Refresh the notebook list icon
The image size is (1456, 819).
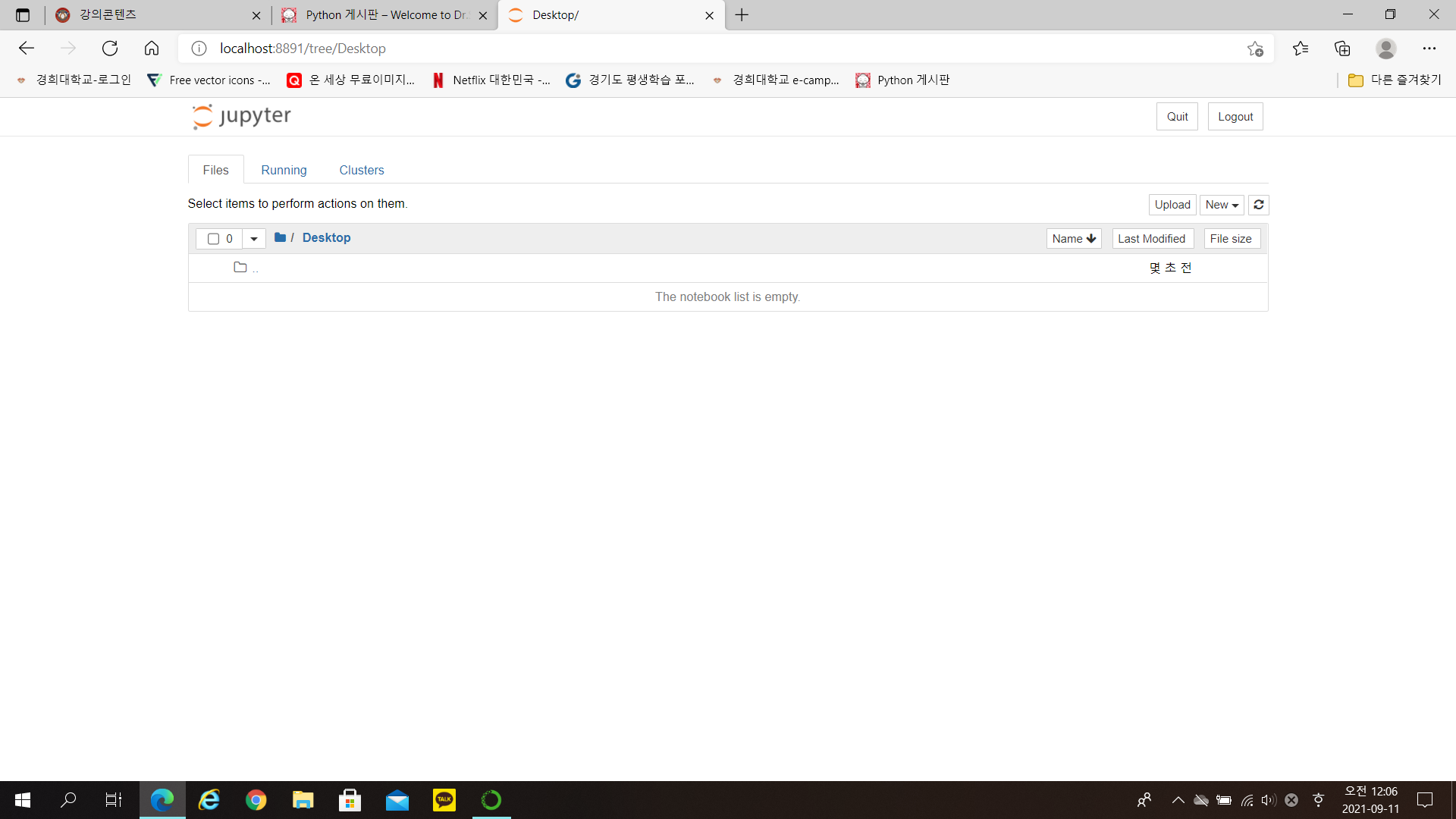(1258, 205)
